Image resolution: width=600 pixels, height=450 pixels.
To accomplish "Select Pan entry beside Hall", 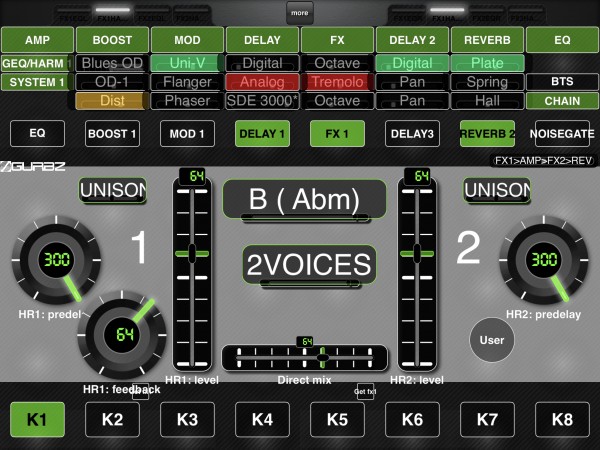I will (x=412, y=101).
